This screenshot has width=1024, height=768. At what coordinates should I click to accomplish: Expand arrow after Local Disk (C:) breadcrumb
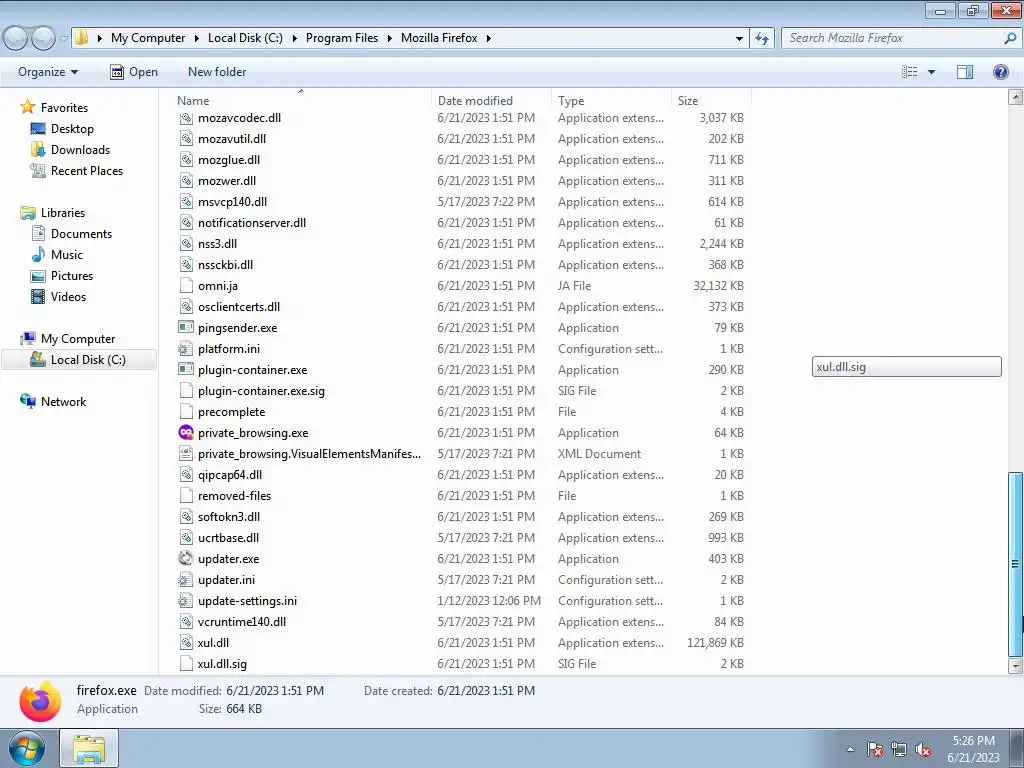click(294, 38)
